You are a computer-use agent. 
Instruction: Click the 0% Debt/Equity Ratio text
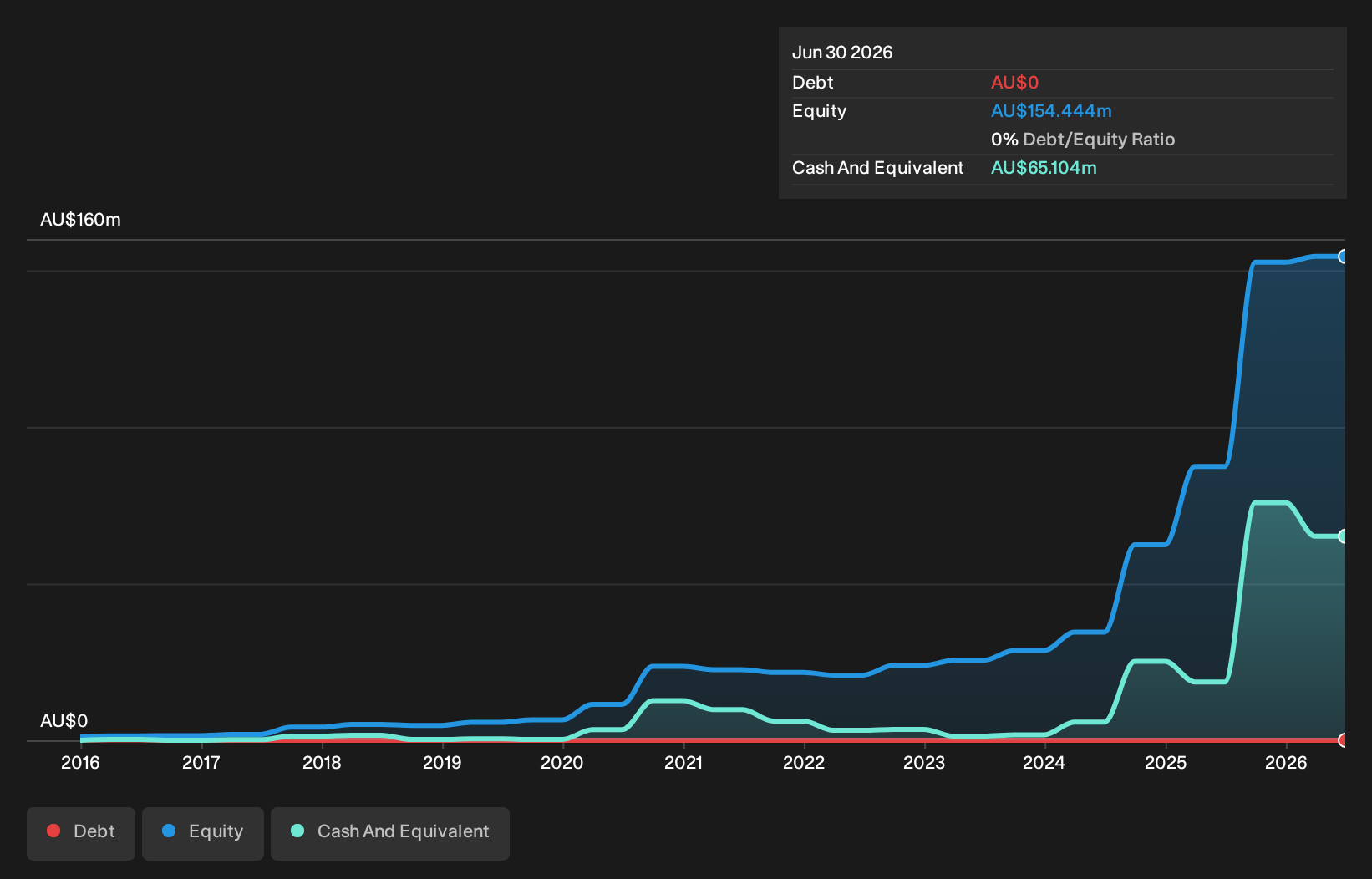pos(1083,140)
